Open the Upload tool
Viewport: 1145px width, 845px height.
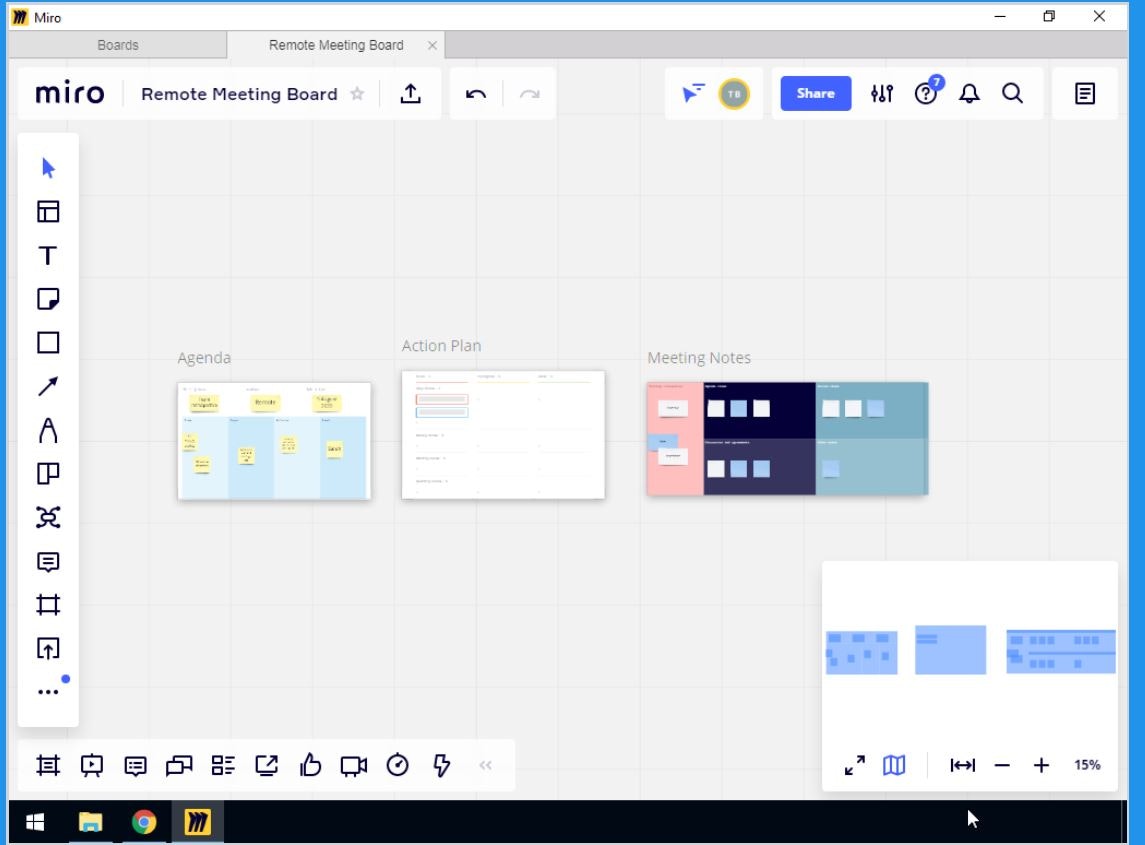tap(48, 649)
